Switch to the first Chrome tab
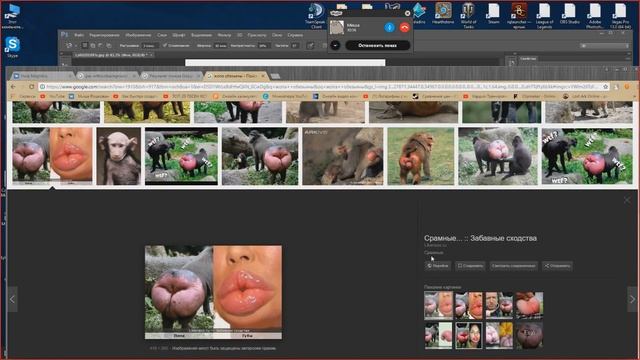 click(42, 76)
